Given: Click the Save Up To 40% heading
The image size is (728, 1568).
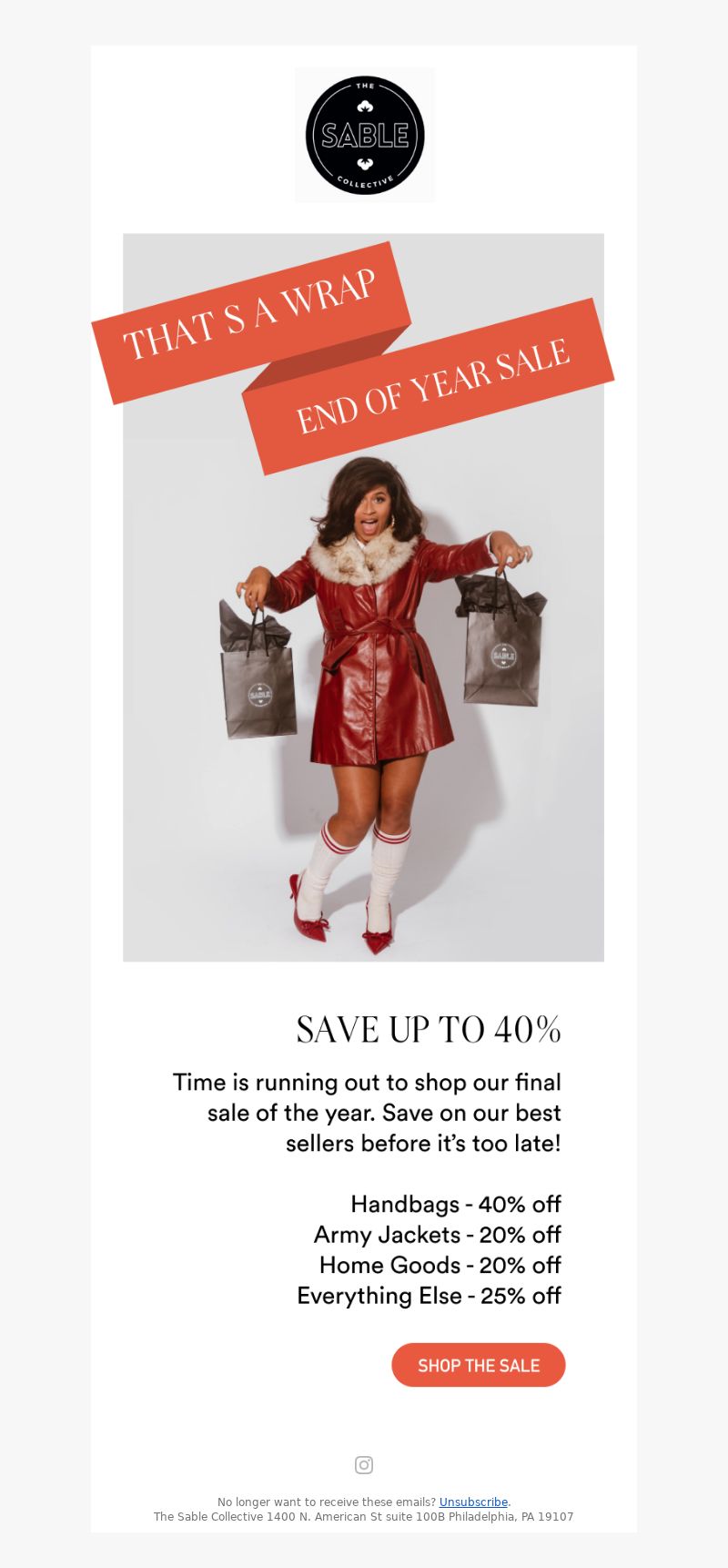Looking at the screenshot, I should pyautogui.click(x=429, y=1030).
